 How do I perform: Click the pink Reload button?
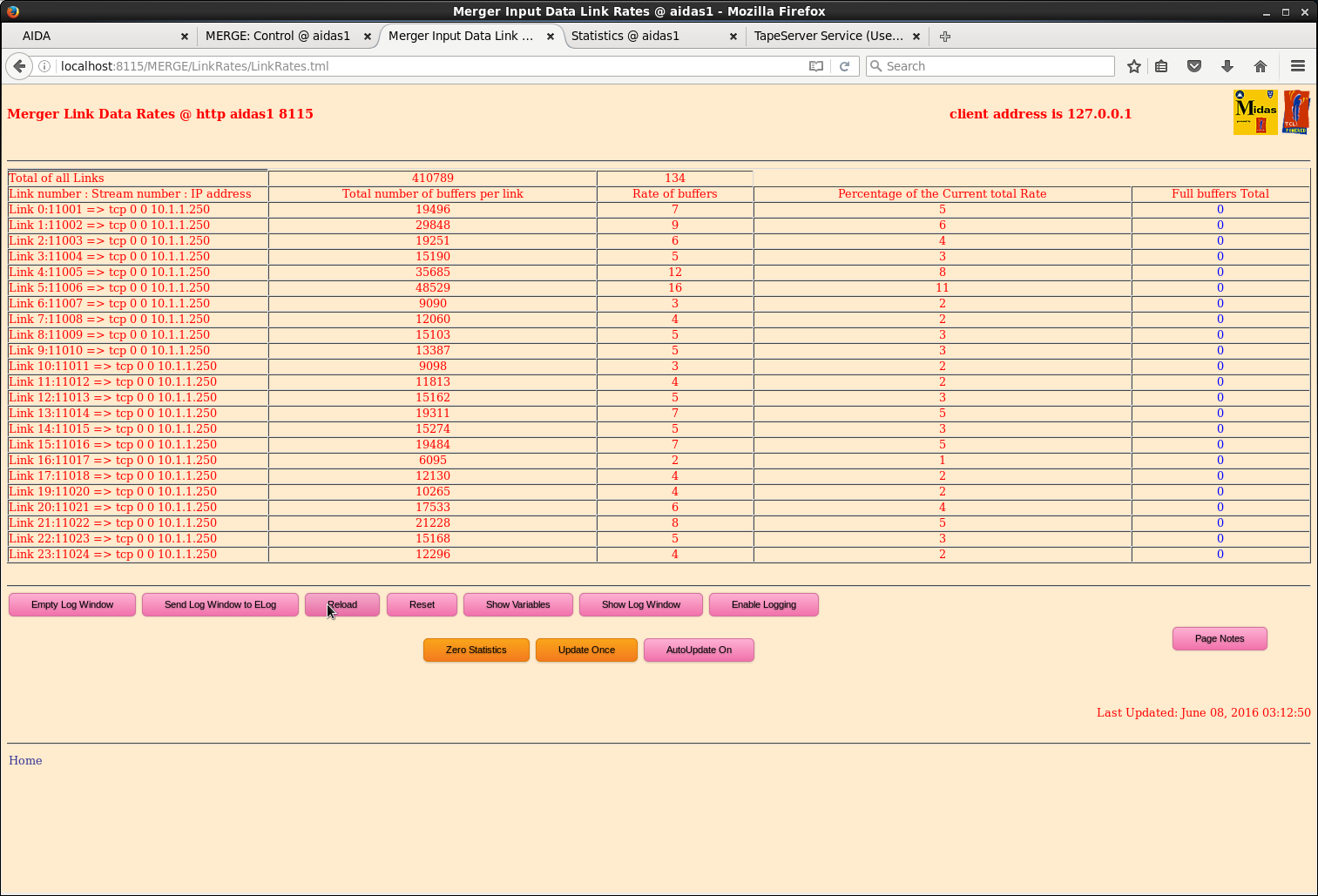342,604
